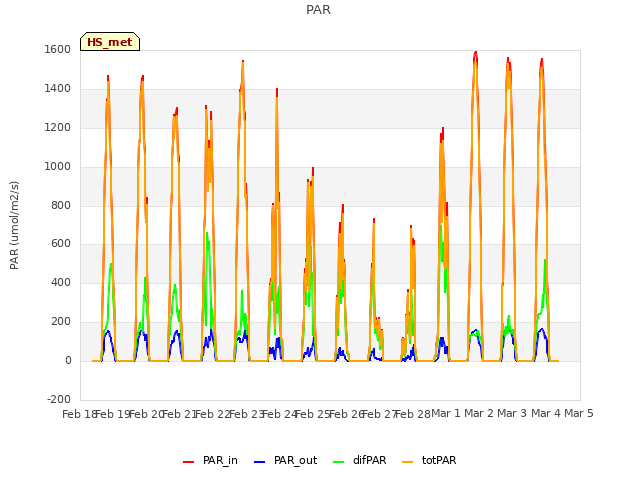Click the Mar 1 x-axis date label
Screen dimensions: 640x480
(446, 413)
